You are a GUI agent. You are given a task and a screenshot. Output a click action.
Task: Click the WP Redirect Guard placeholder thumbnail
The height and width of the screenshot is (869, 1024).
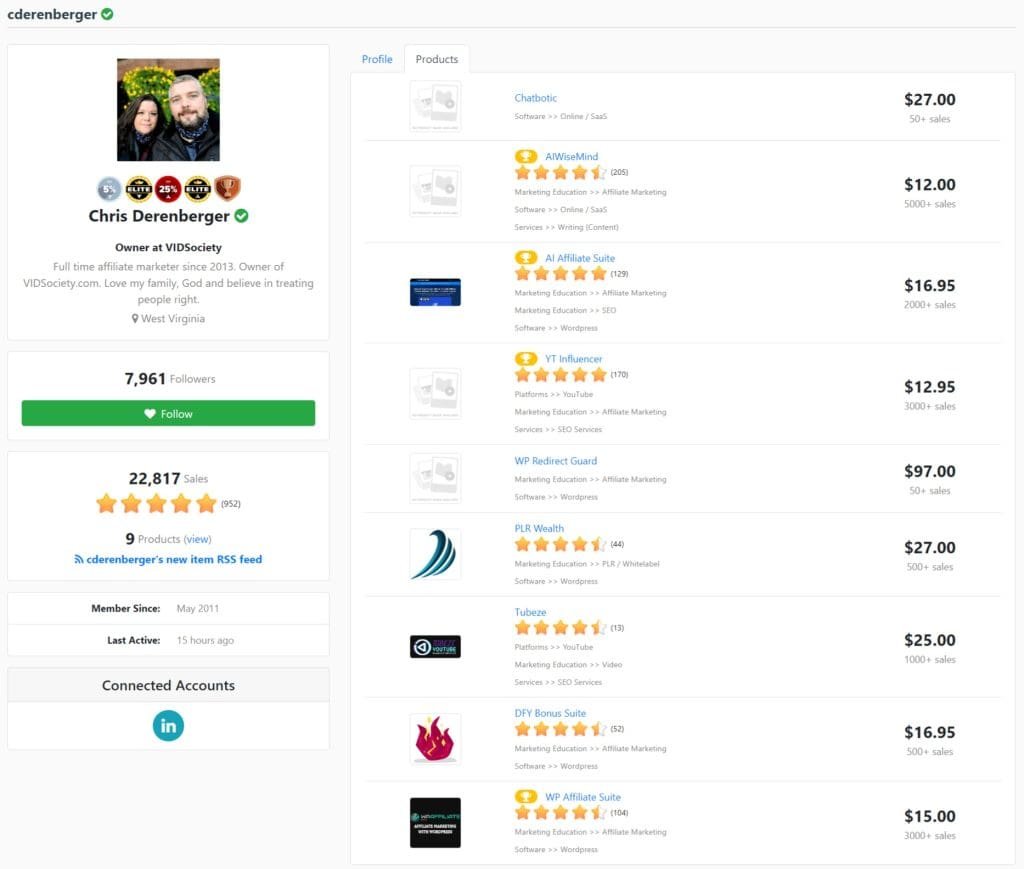(x=435, y=478)
